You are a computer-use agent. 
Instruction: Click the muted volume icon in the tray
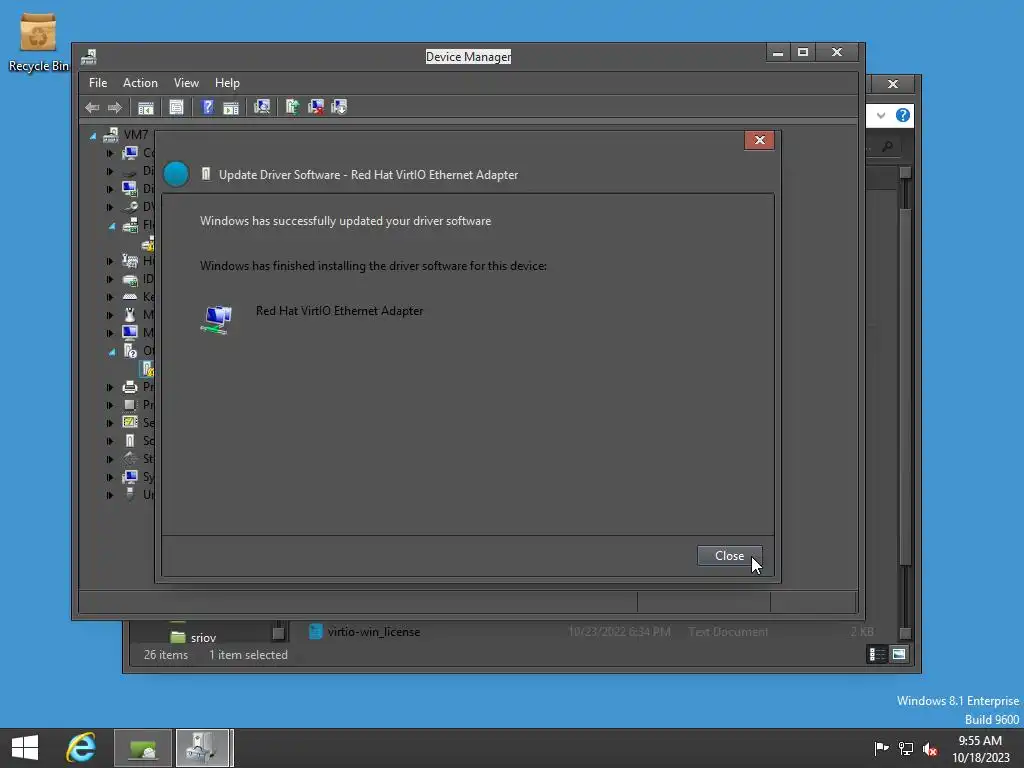click(x=930, y=748)
